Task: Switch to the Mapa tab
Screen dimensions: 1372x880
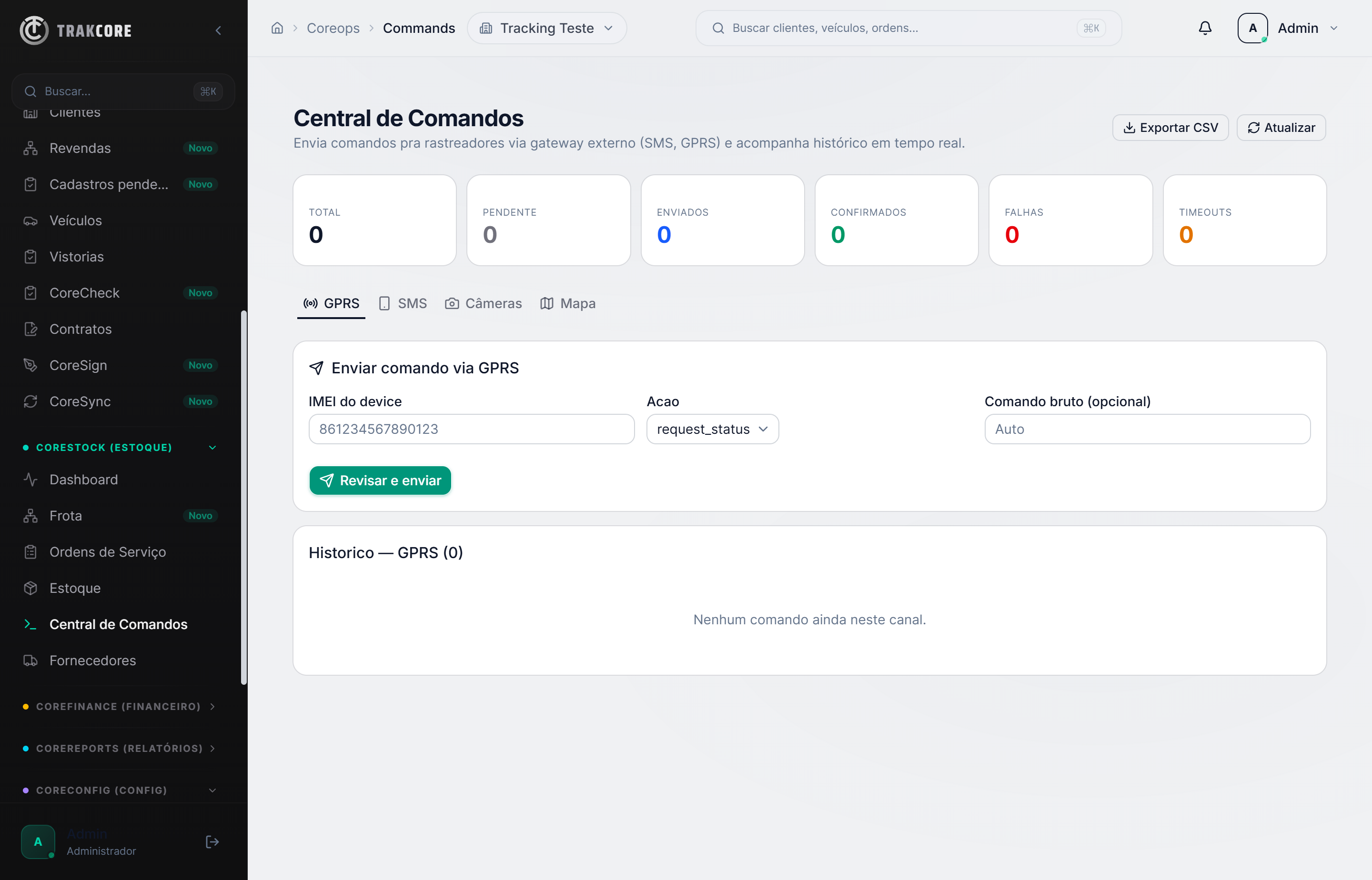Action: pos(568,303)
